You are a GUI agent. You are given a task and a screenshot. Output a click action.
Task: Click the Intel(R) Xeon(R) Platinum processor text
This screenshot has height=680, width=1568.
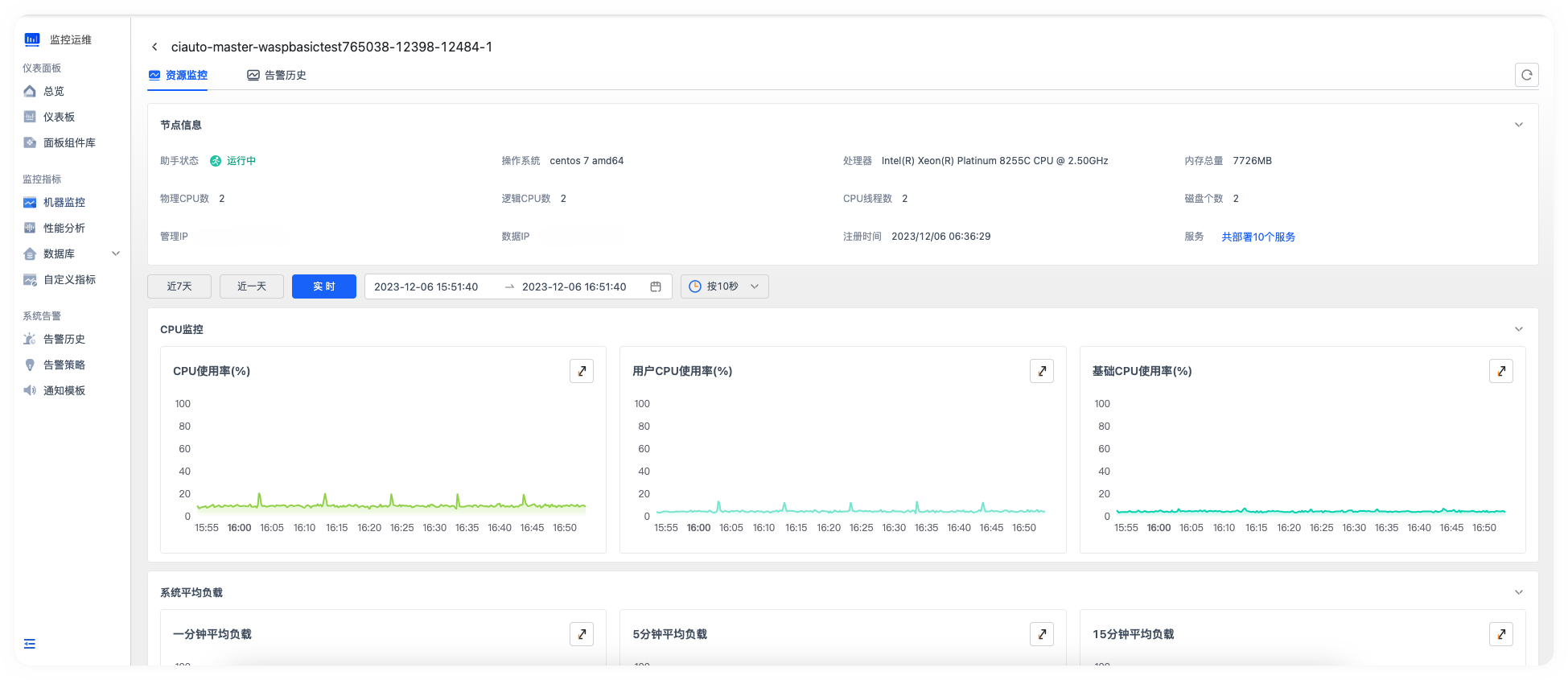[x=994, y=161]
